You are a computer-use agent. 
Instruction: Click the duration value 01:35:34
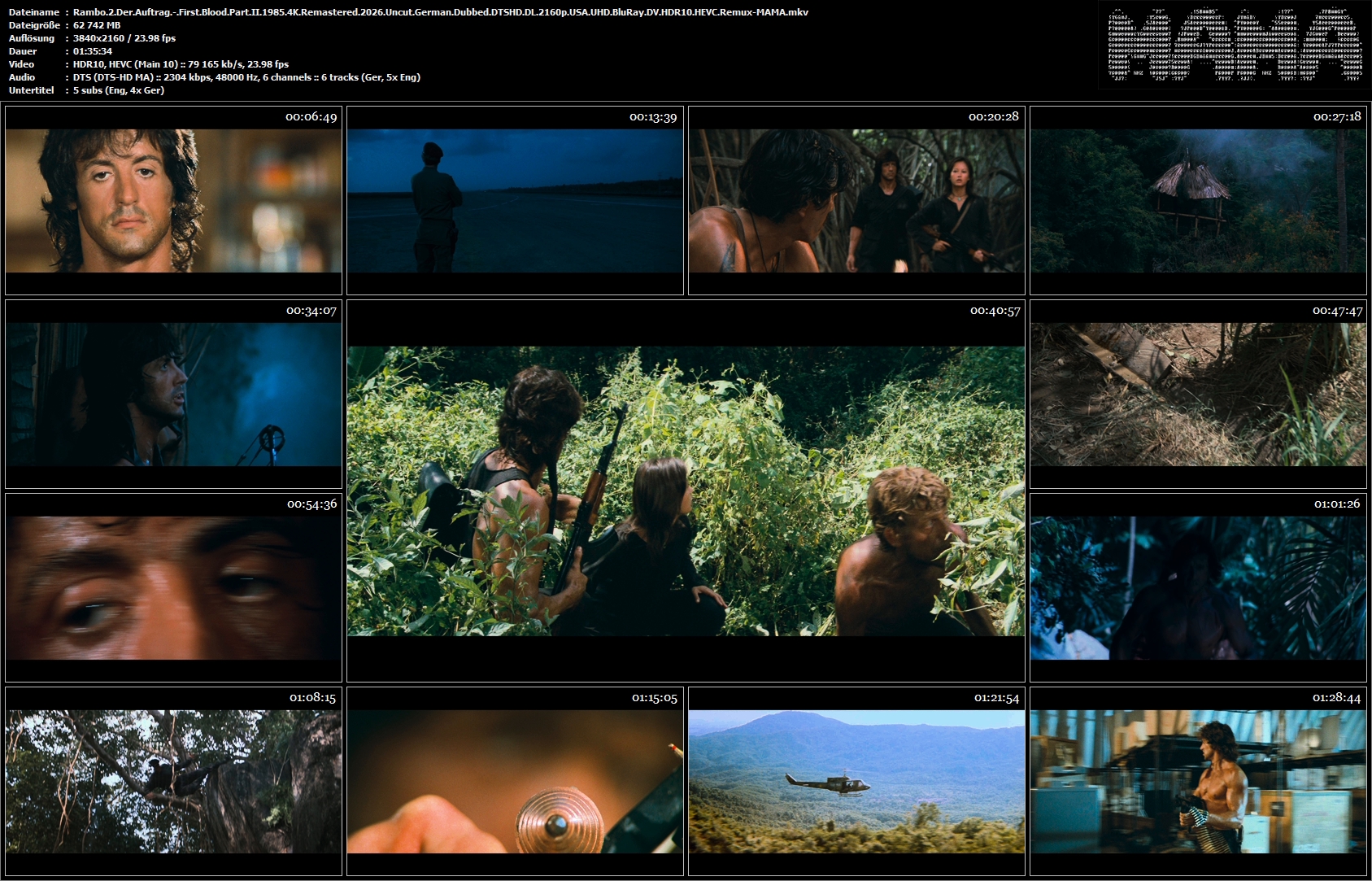pyautogui.click(x=93, y=51)
